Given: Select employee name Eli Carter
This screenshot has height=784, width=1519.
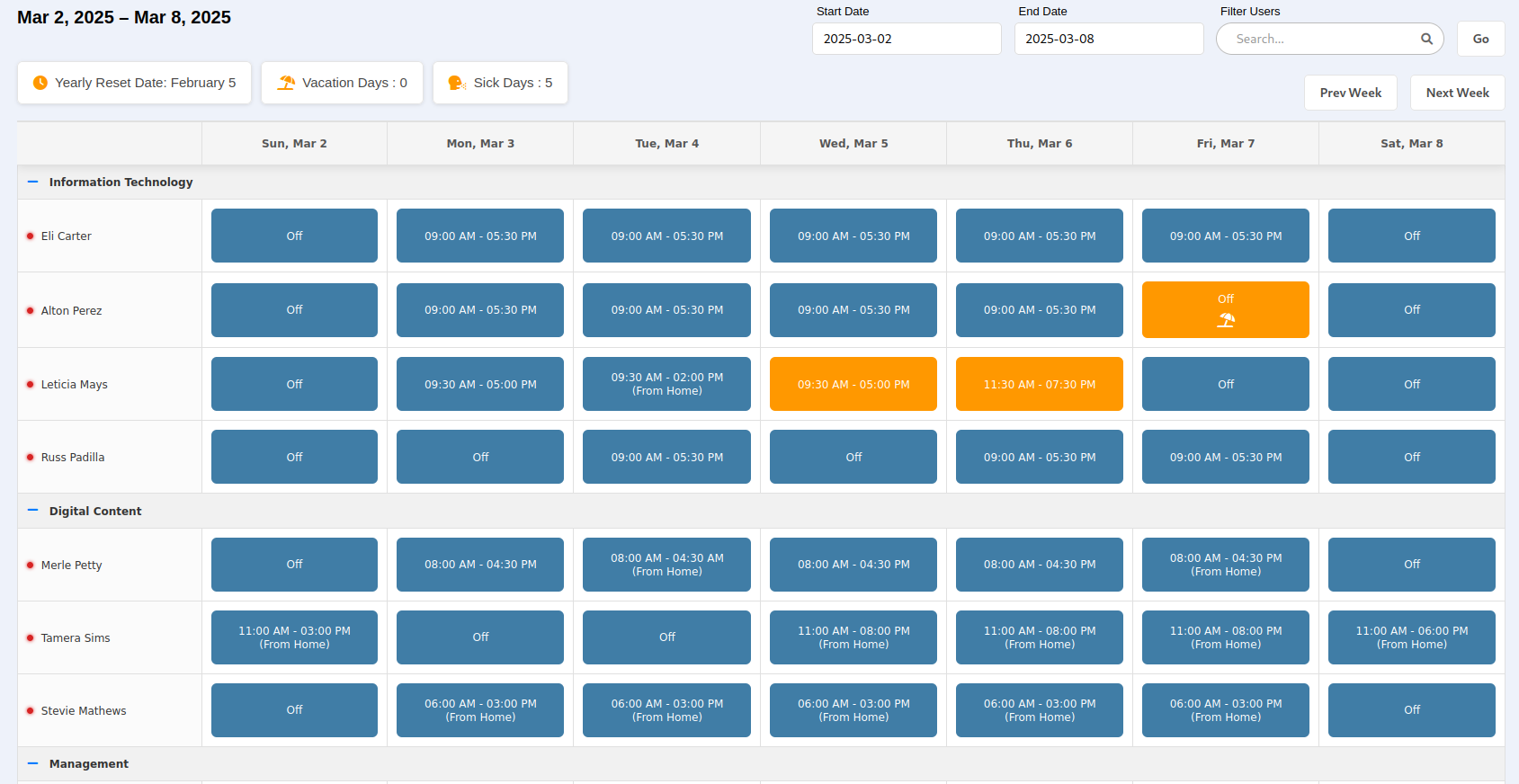Looking at the screenshot, I should coord(66,236).
